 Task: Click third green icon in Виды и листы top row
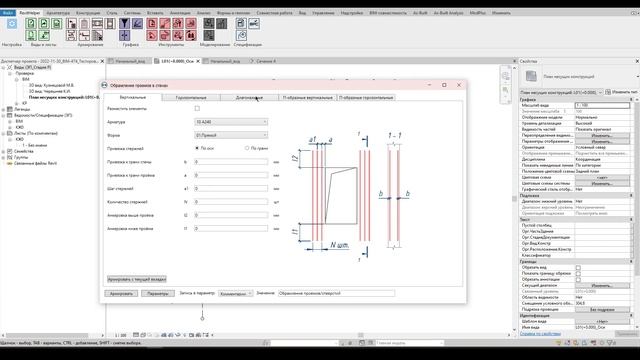click(x=56, y=24)
